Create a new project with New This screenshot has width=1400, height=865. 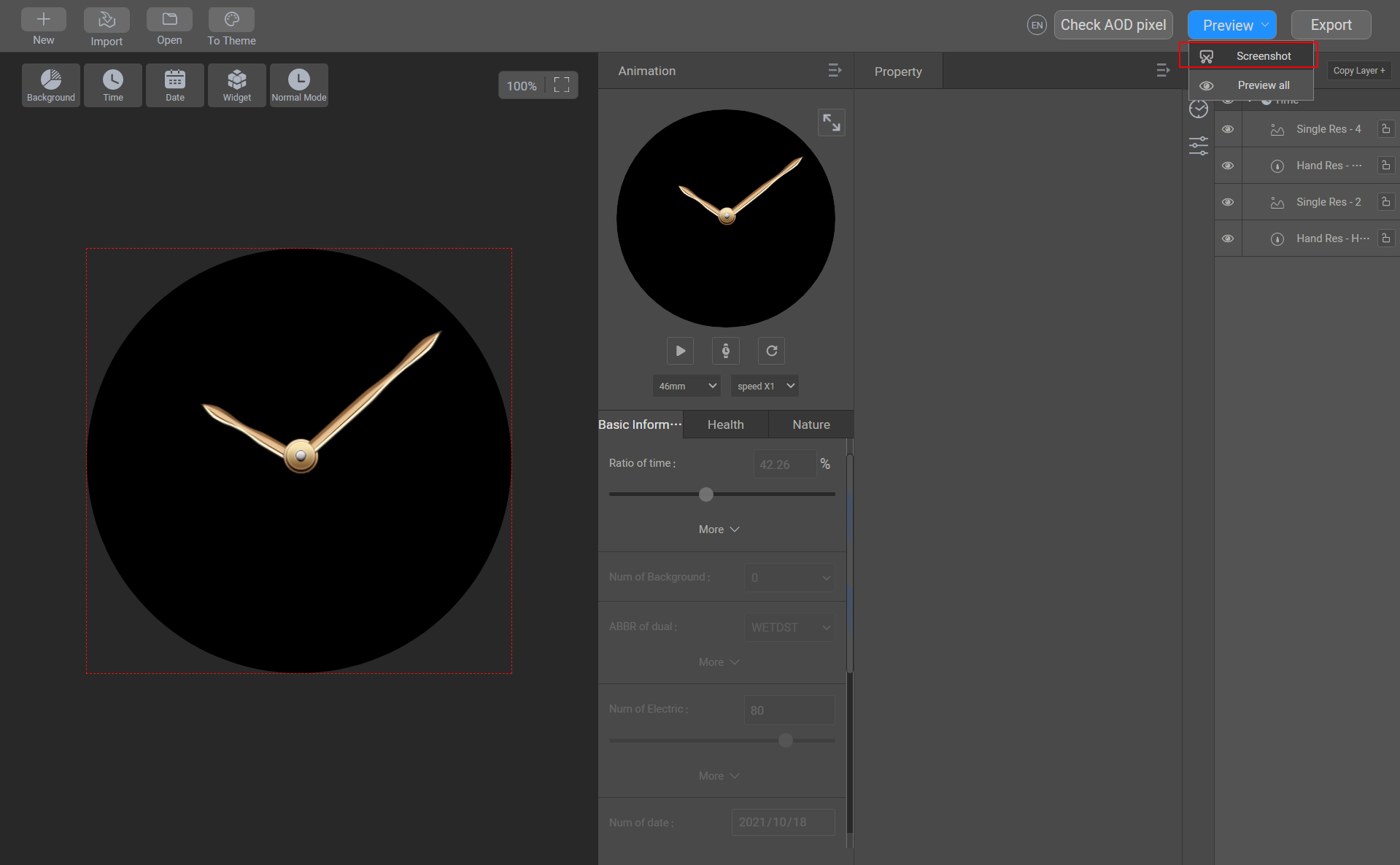pyautogui.click(x=43, y=26)
